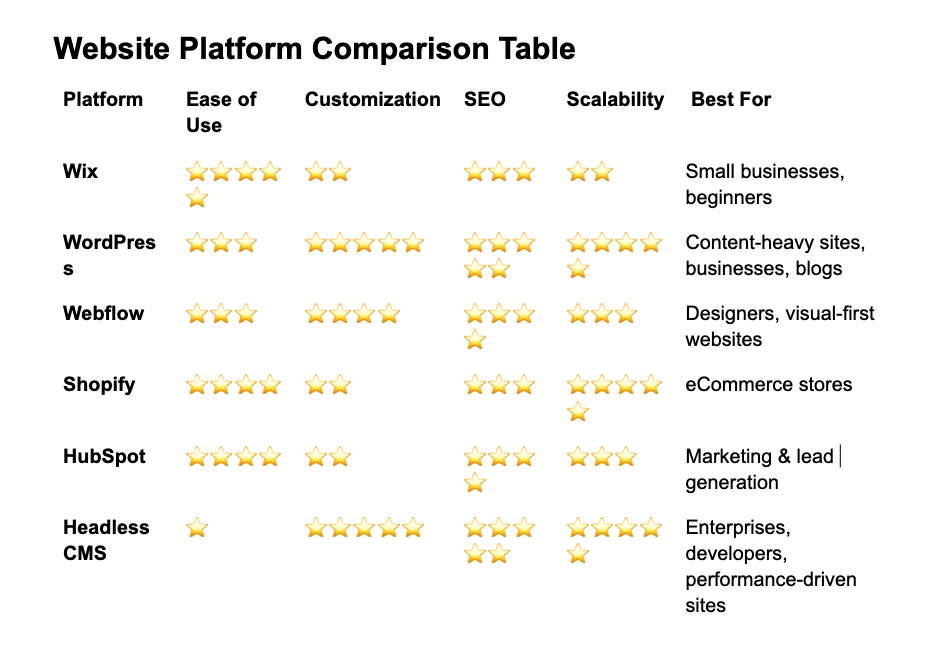This screenshot has height=651, width=939.
Task: Click the Platform column header
Action: point(103,99)
